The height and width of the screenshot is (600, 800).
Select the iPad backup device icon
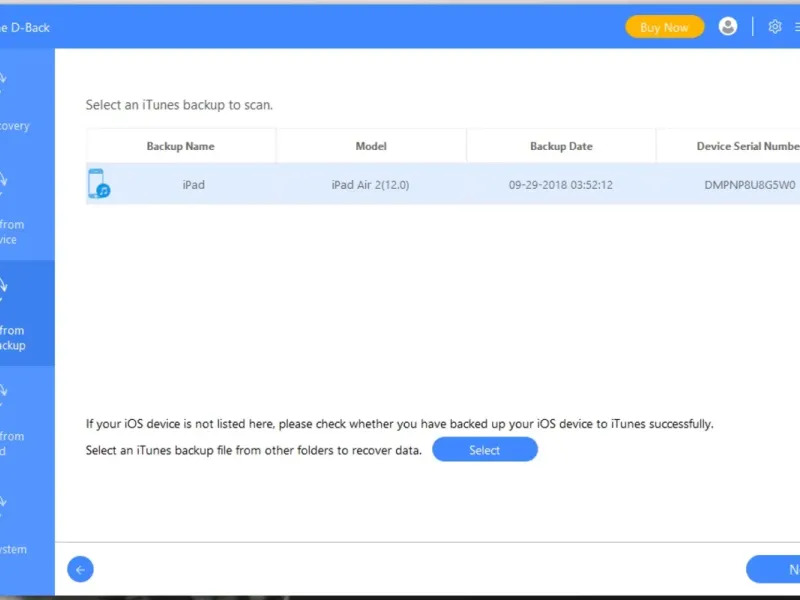(x=99, y=184)
